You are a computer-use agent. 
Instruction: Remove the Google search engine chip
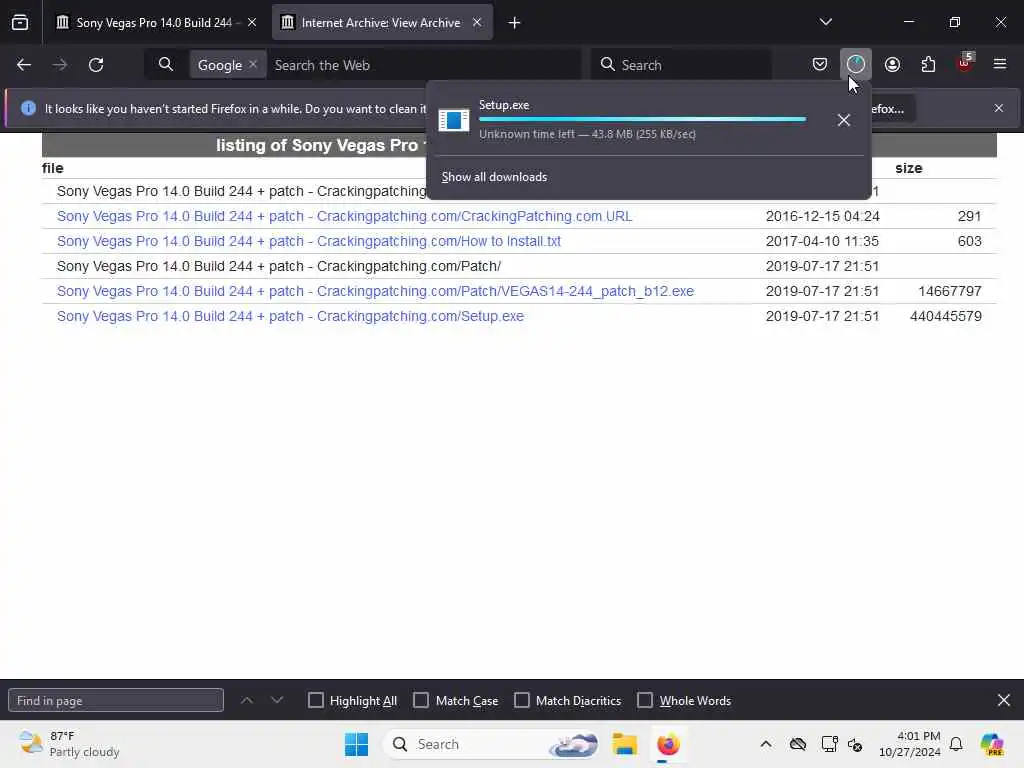pyautogui.click(x=253, y=65)
